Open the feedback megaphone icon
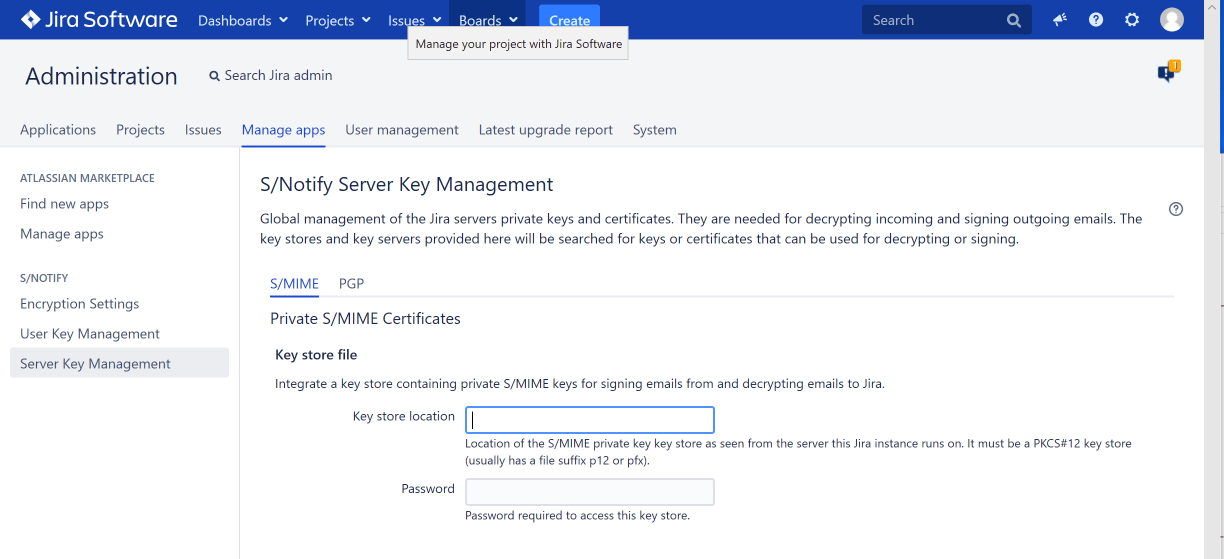Viewport: 1224px width, 559px height. pyautogui.click(x=1060, y=20)
